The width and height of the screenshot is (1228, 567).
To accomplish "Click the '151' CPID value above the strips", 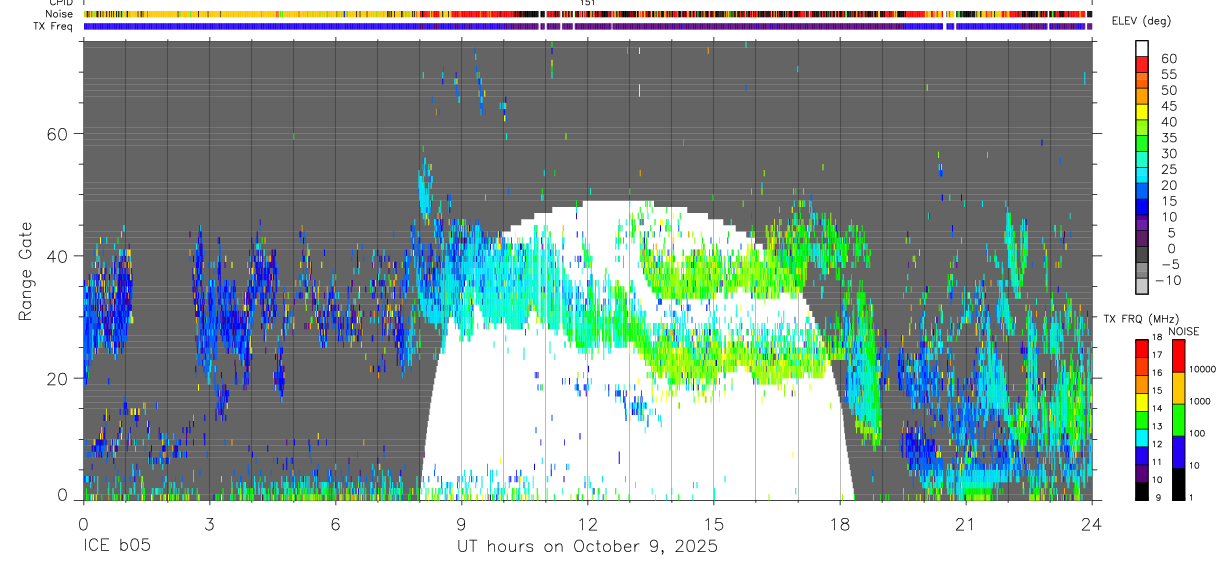I will (x=588, y=3).
